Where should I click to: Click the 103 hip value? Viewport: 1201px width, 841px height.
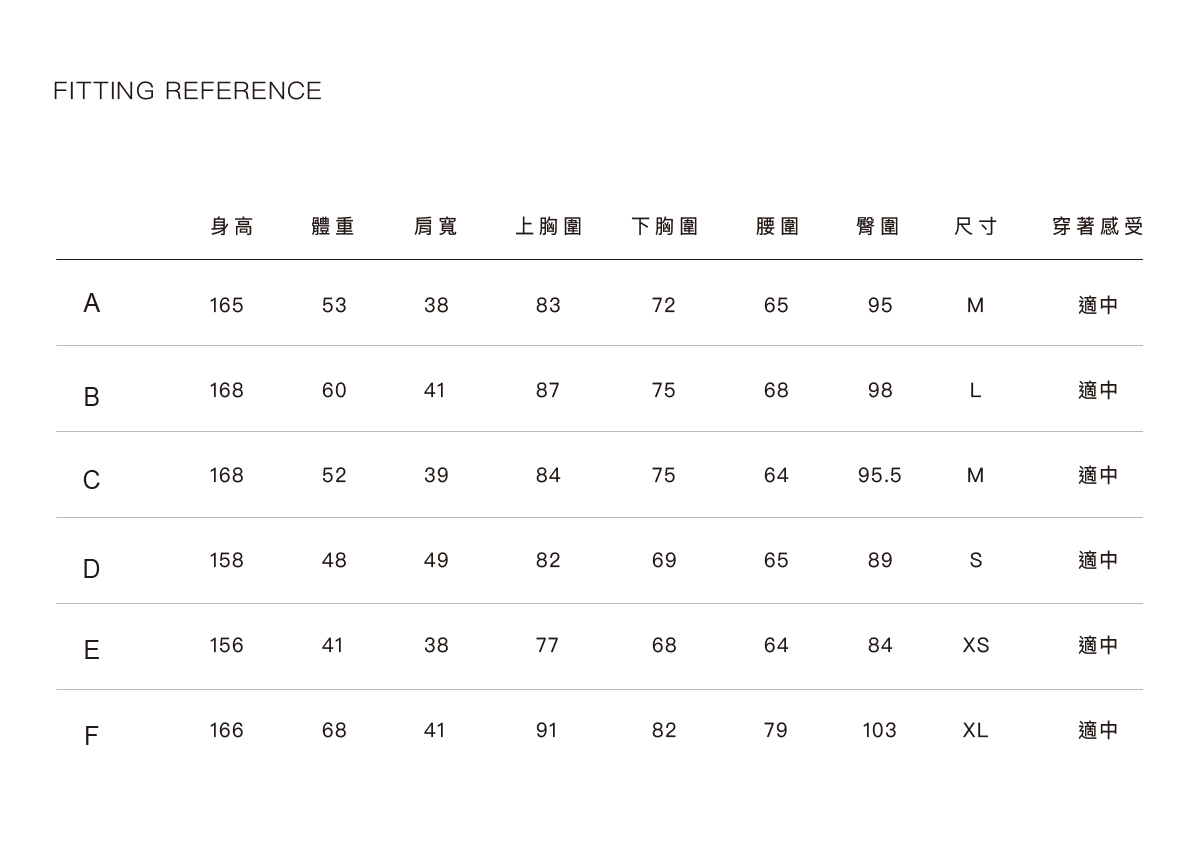coord(880,731)
